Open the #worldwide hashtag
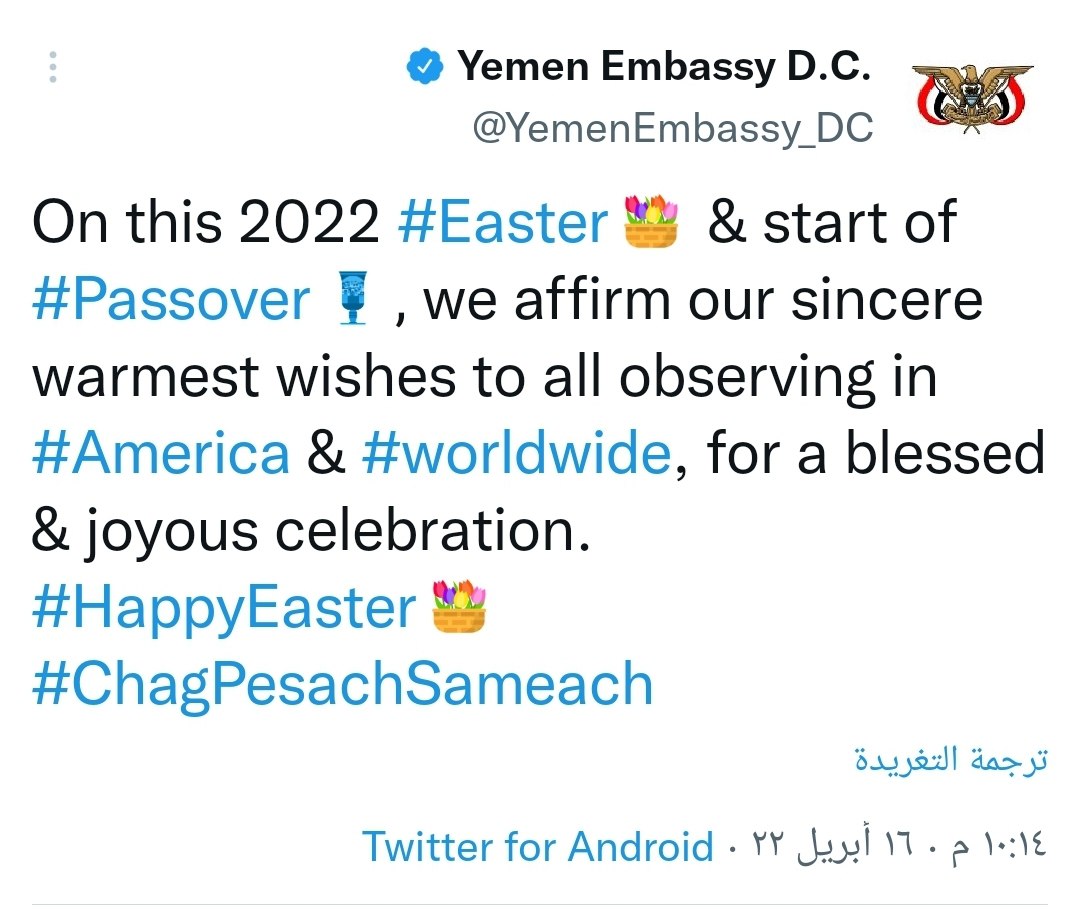 517,453
